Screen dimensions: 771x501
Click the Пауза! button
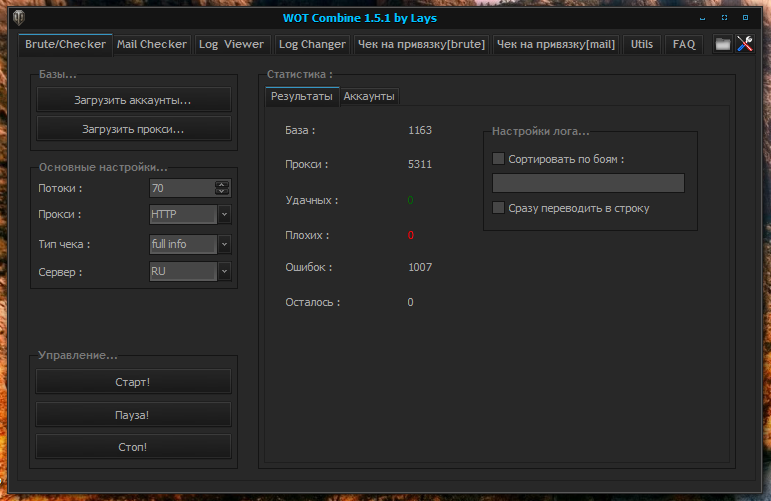[x=133, y=414]
